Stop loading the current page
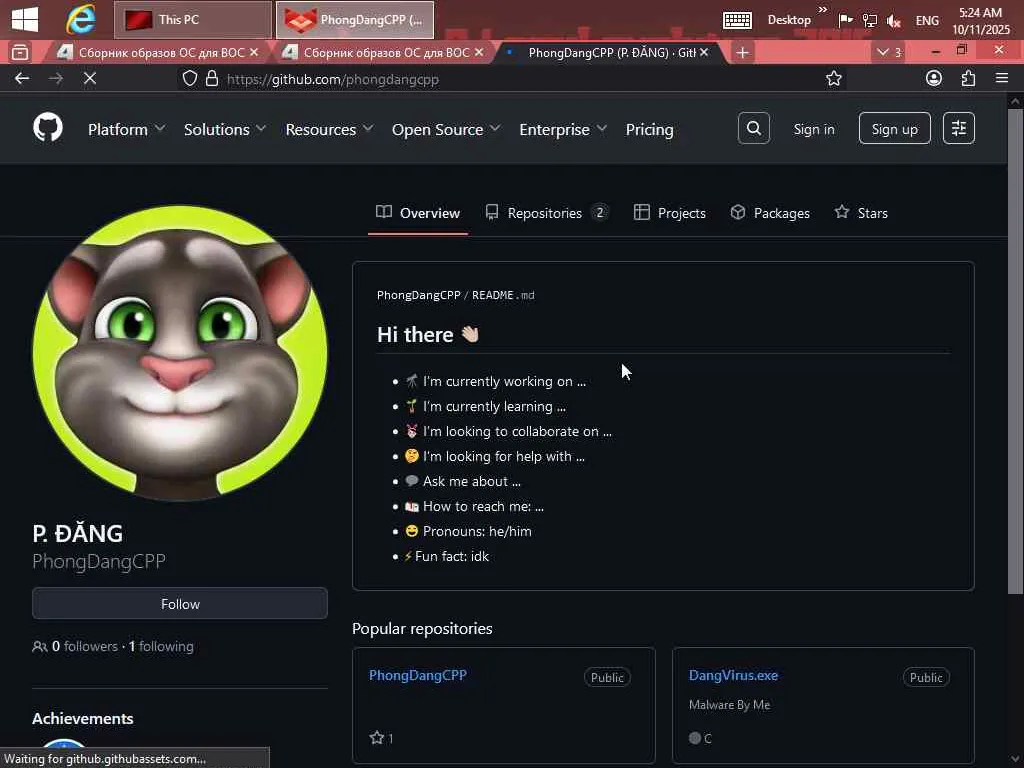Image resolution: width=1024 pixels, height=768 pixels. 89,78
